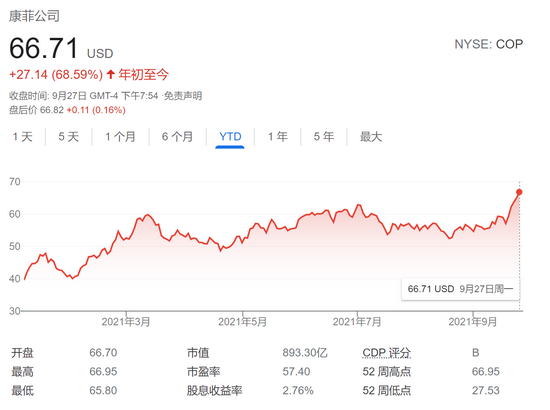Click the 2021年3月 axis label

(126, 322)
